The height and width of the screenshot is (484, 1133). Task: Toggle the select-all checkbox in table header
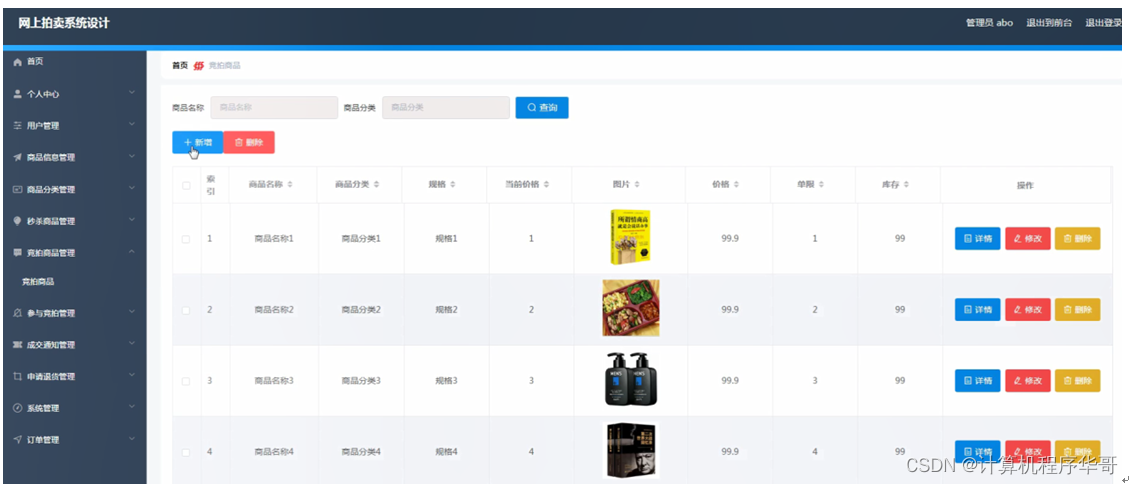click(186, 186)
